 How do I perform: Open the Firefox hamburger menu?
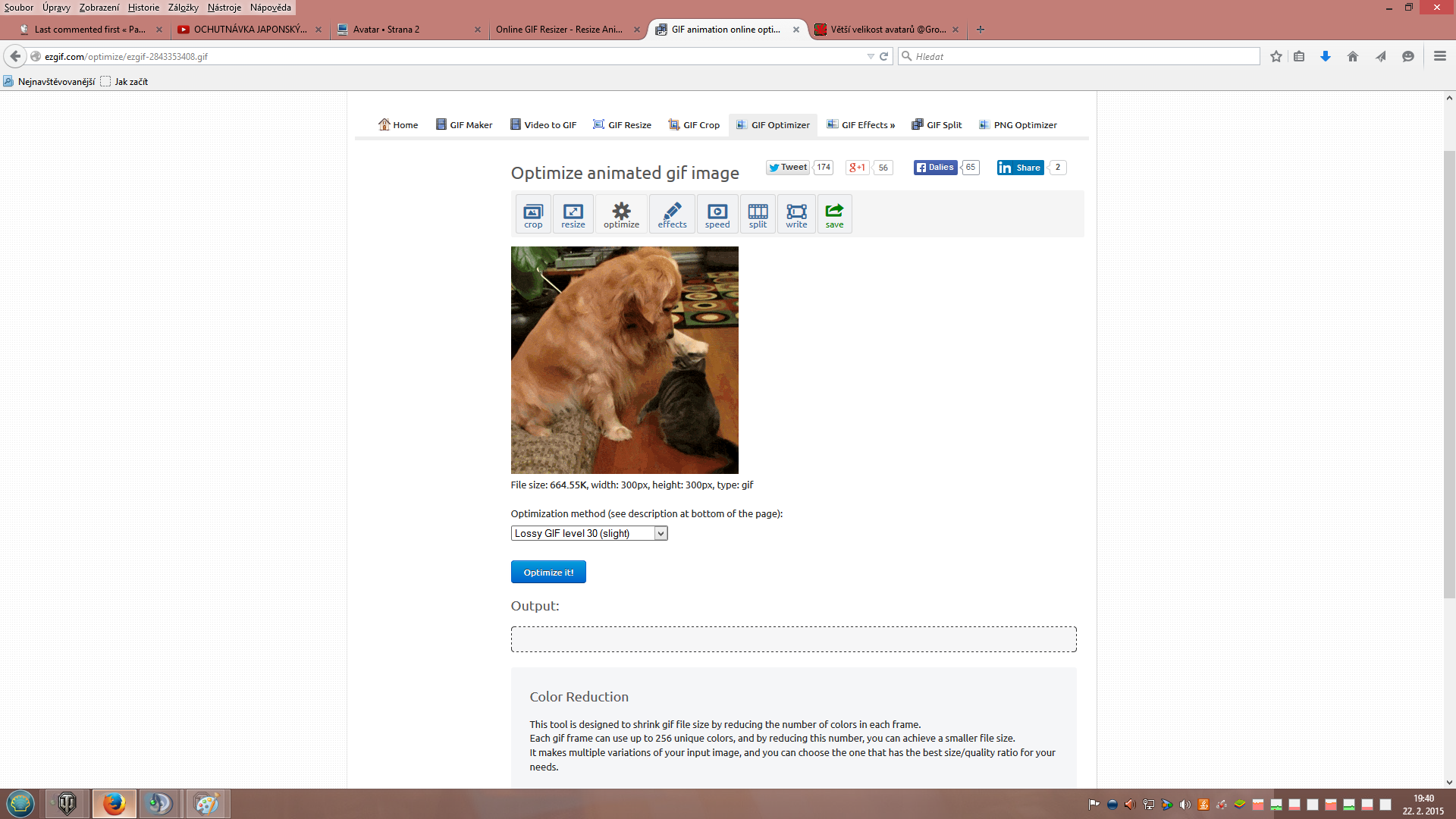[1439, 56]
